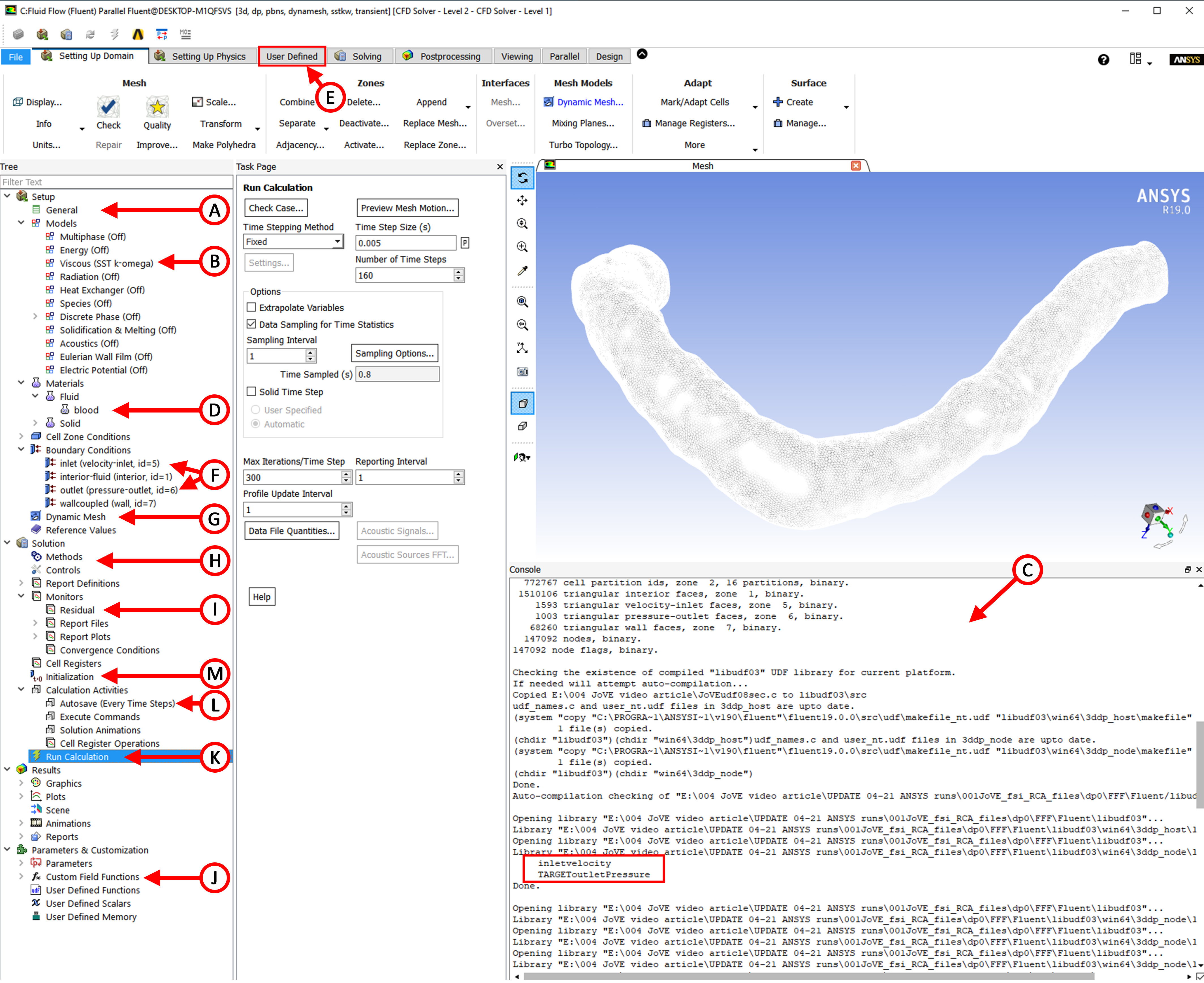Enable Extrapolate Variables checkbox

(251, 307)
